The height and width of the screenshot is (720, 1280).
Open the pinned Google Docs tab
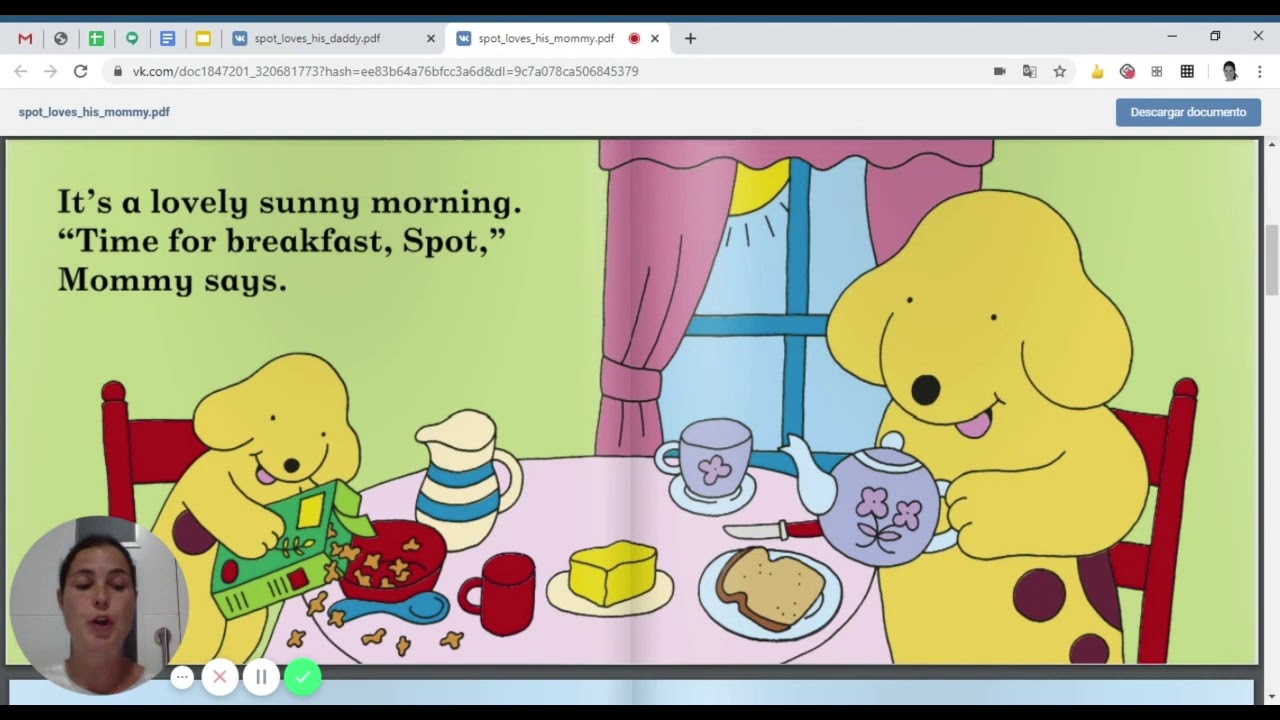point(167,38)
